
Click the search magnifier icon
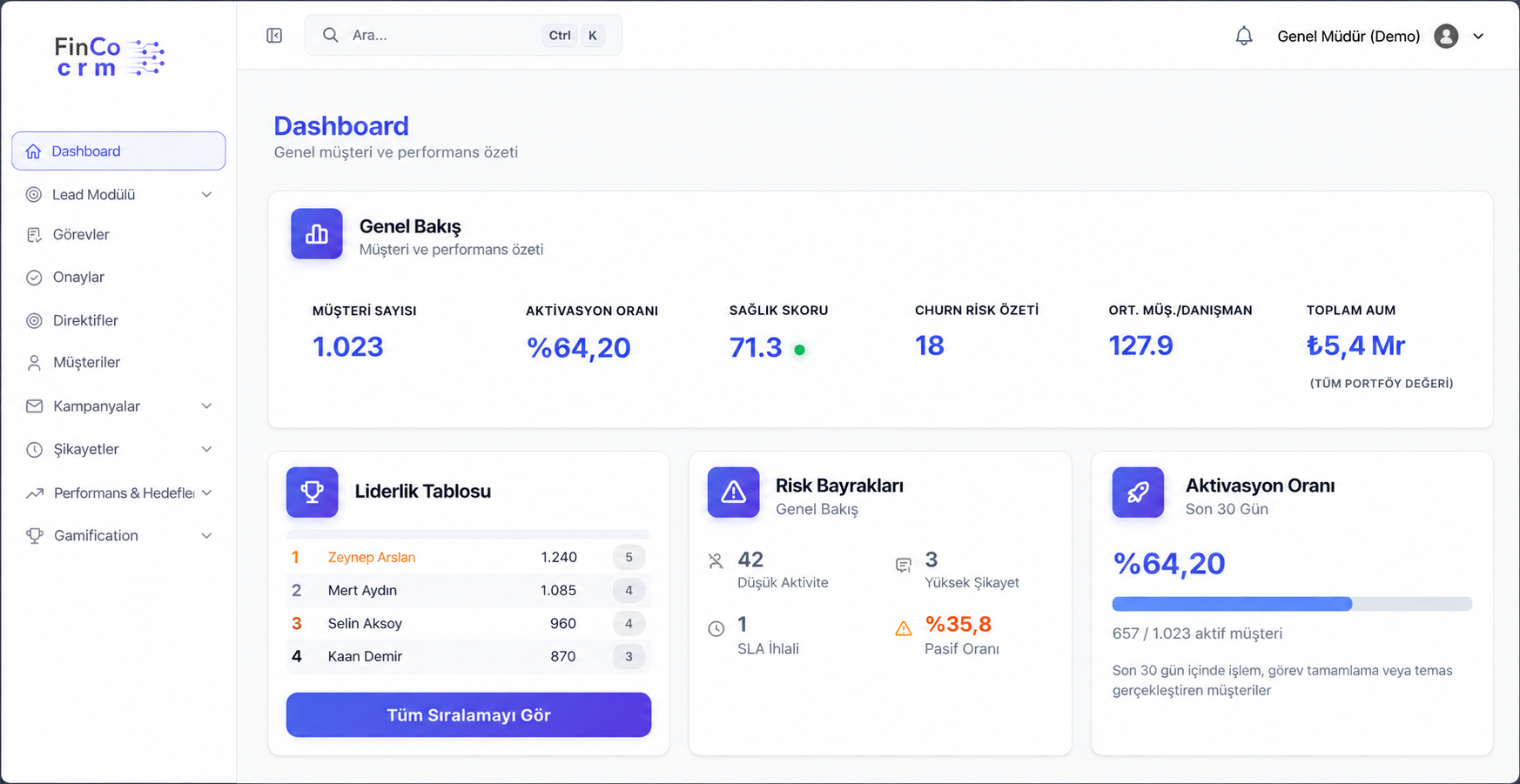tap(330, 35)
